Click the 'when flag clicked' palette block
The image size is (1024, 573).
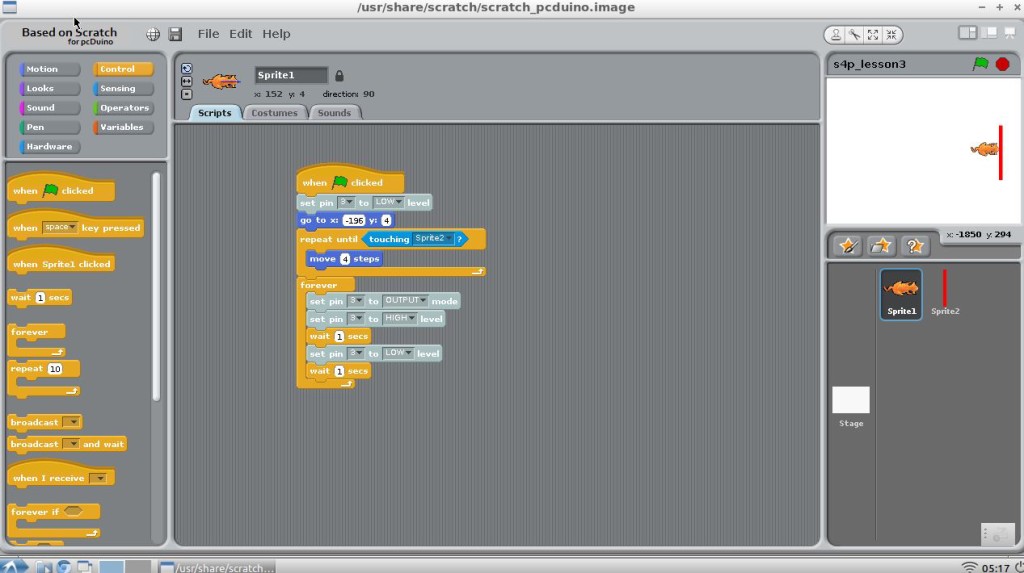click(x=61, y=188)
